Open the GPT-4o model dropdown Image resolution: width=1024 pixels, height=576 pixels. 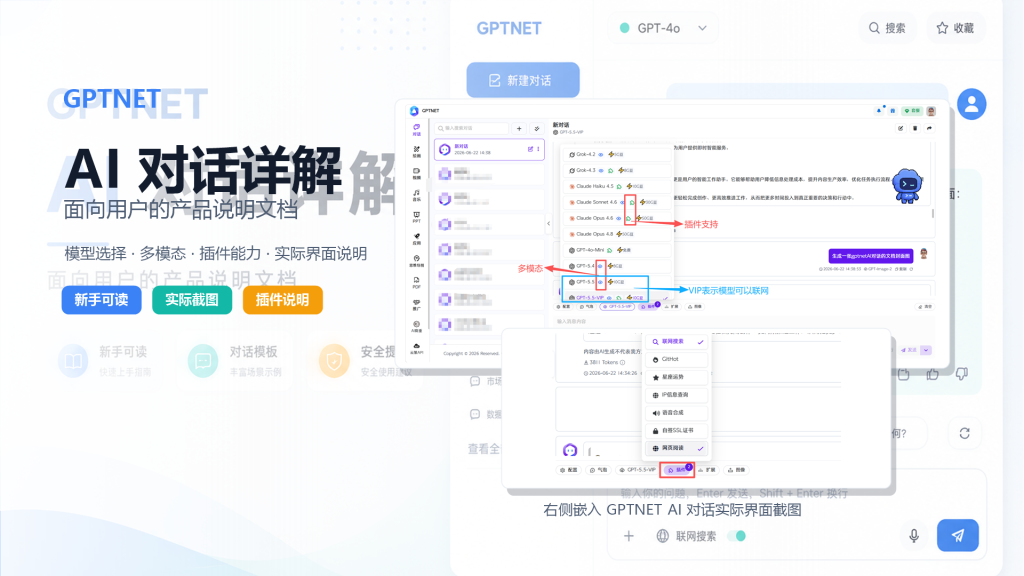tap(663, 28)
